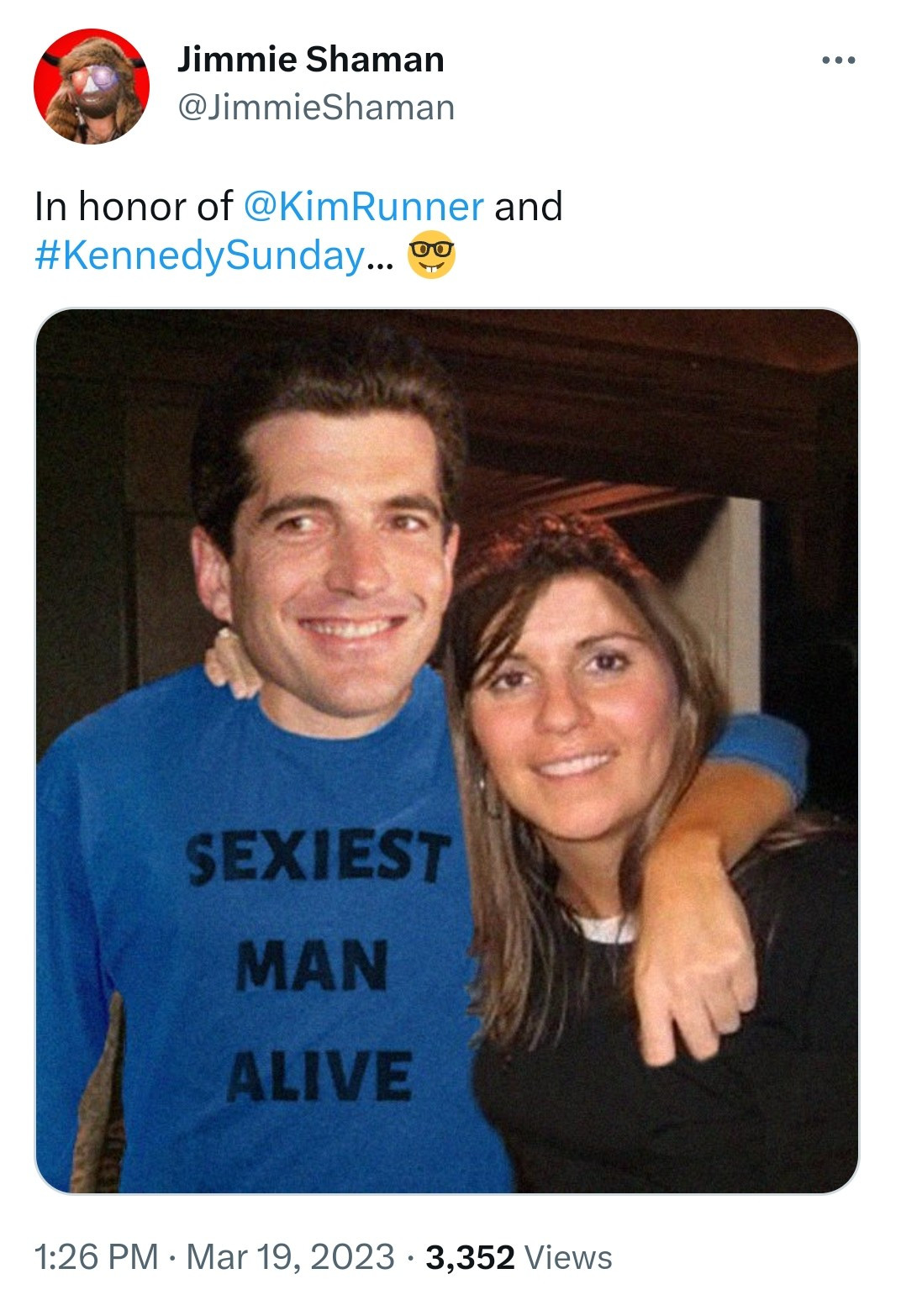
Task: Click the nerd face emoji in tweet
Action: (x=431, y=258)
